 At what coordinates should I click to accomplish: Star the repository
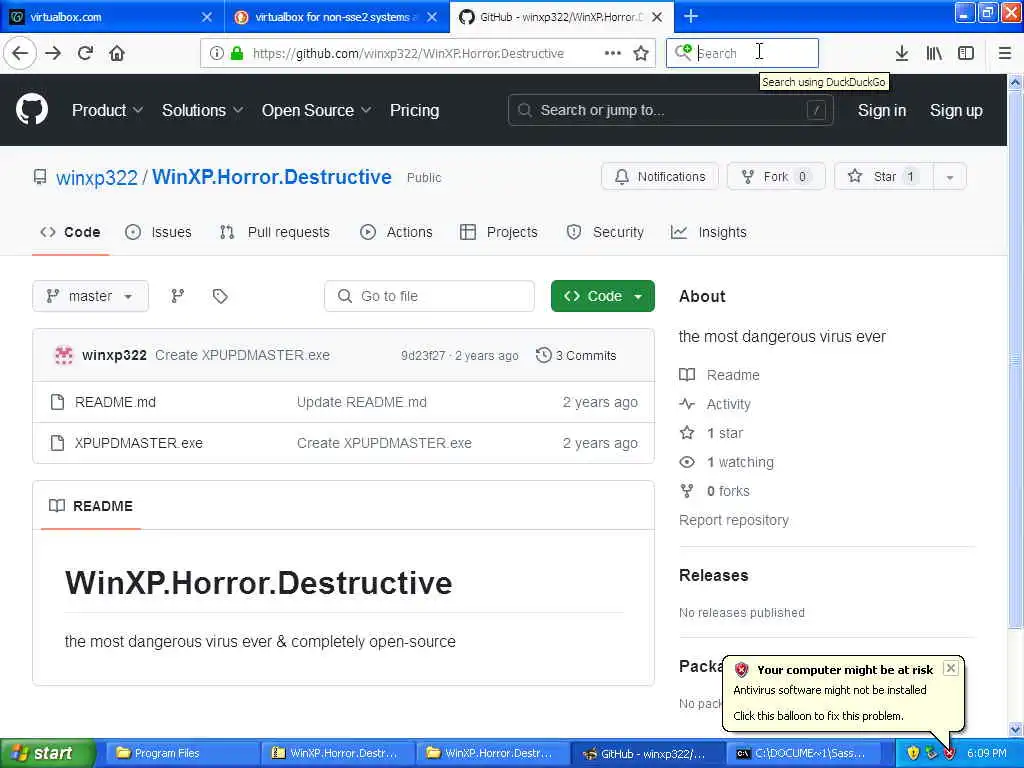(x=884, y=177)
